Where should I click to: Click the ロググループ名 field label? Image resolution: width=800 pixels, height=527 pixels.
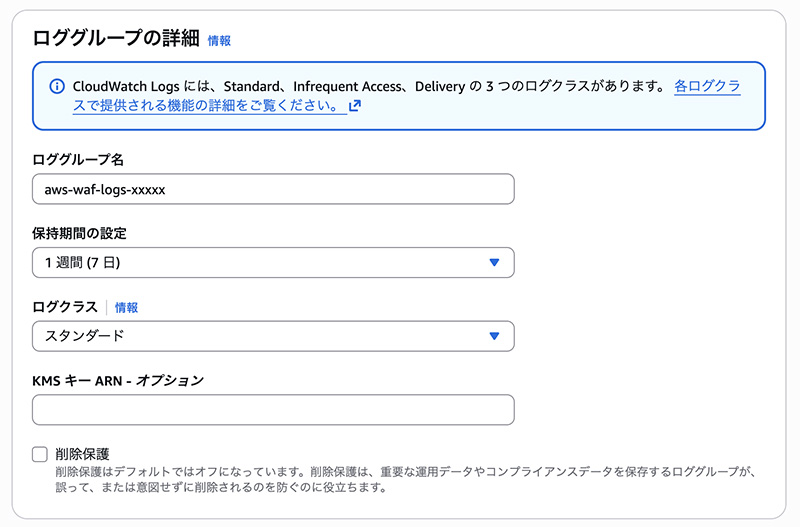coord(78,160)
